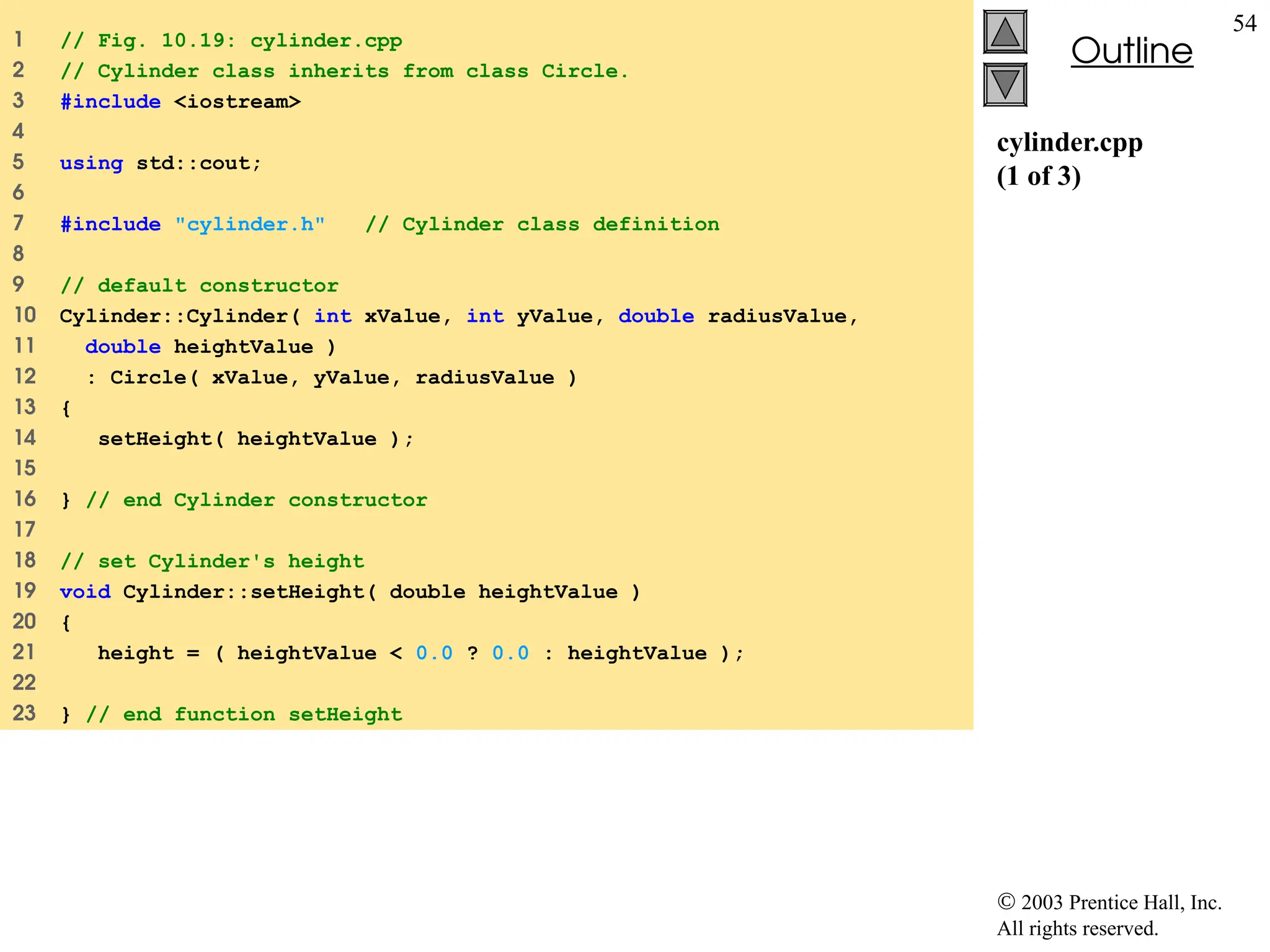Image resolution: width=1270 pixels, height=952 pixels.
Task: Click 'setHeight( heightValue );' call on line 14
Action: 256,439
